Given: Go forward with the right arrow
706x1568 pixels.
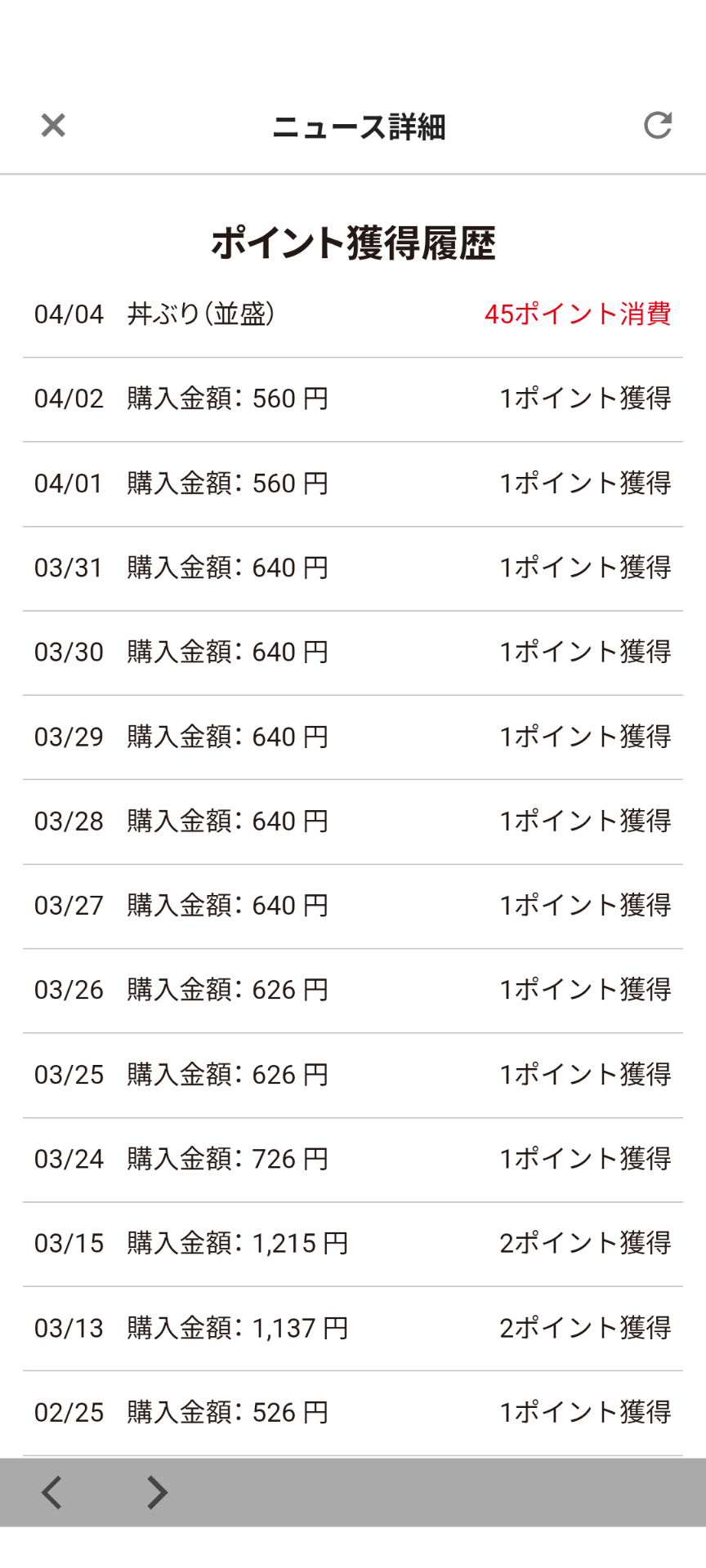Looking at the screenshot, I should click(x=156, y=1492).
